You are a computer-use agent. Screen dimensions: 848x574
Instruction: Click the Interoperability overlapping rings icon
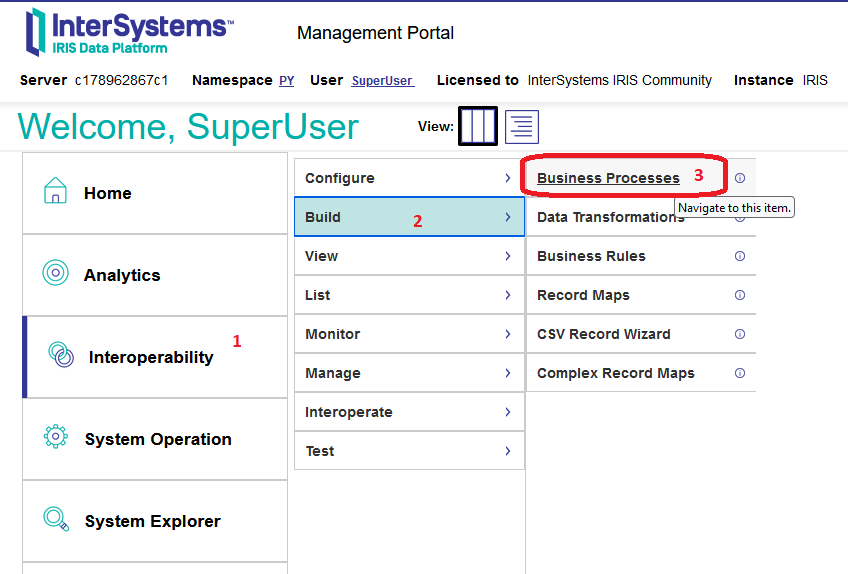tap(60, 355)
